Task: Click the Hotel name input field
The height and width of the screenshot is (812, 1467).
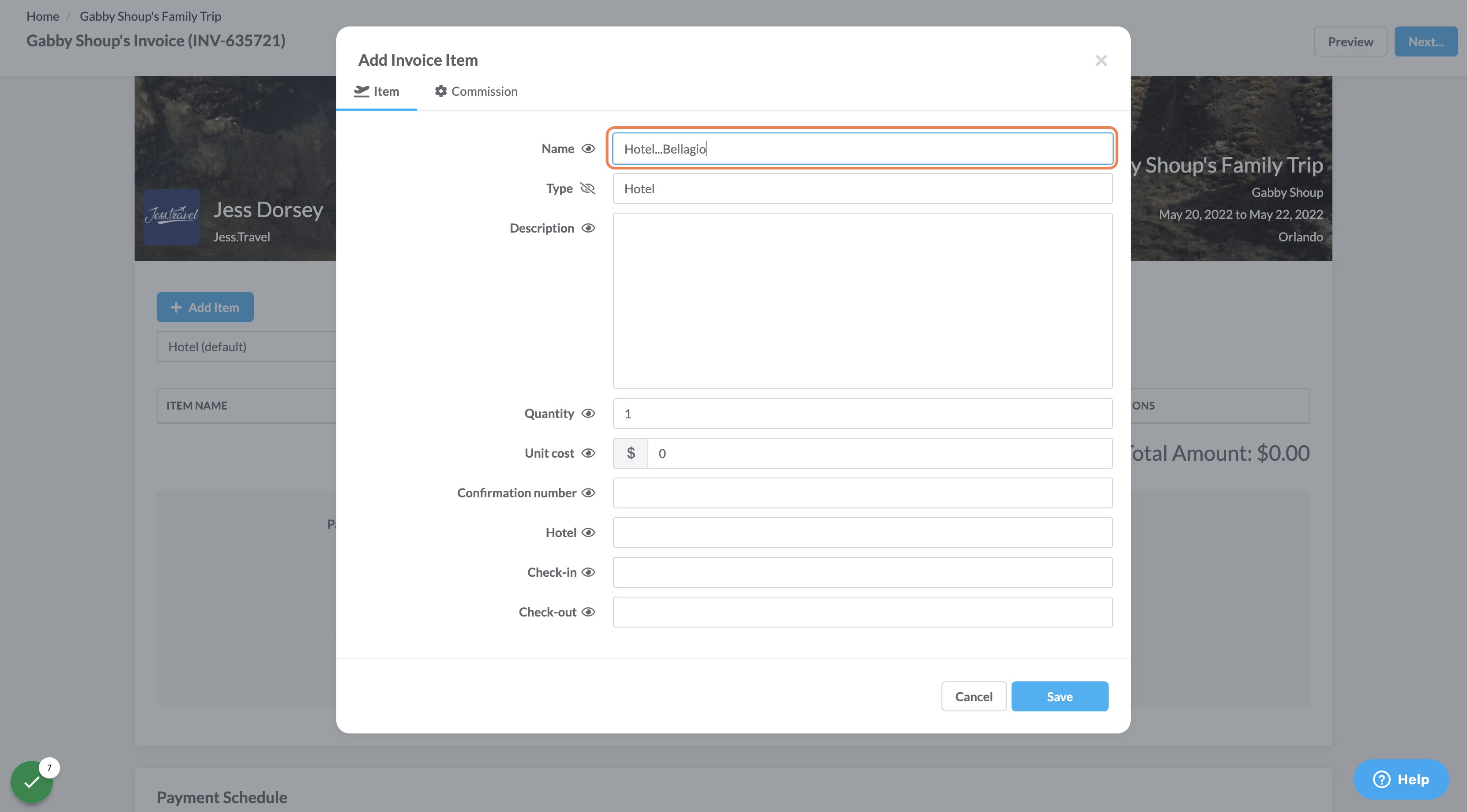Action: click(862, 532)
